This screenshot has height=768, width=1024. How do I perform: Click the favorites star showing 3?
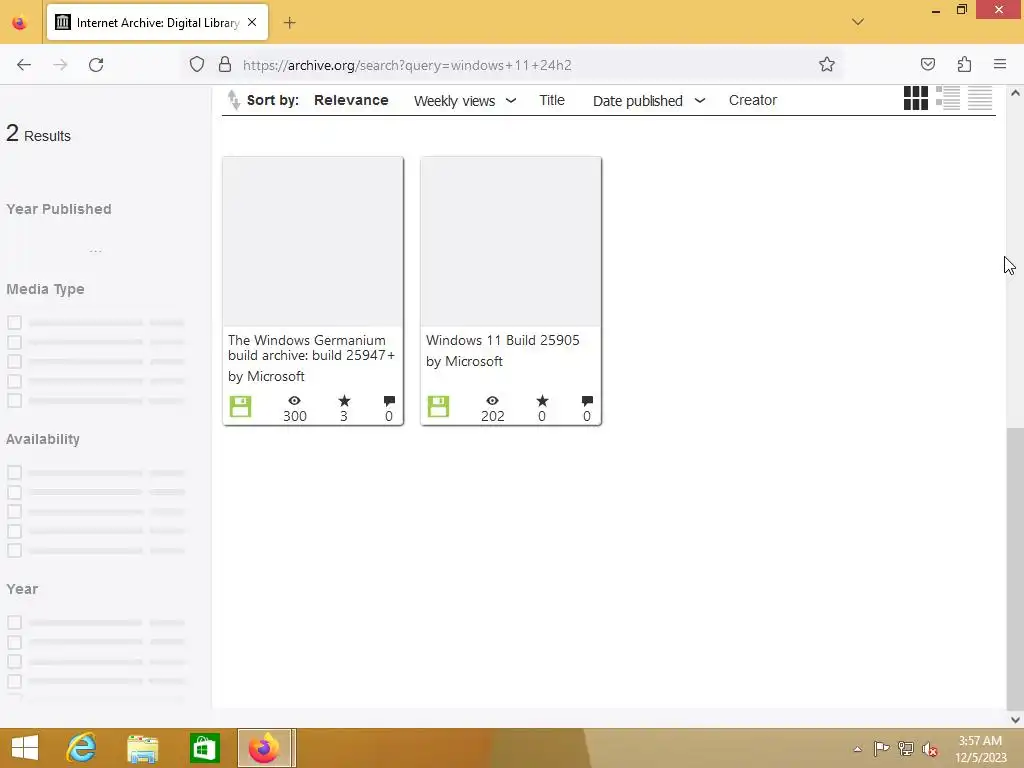(344, 400)
